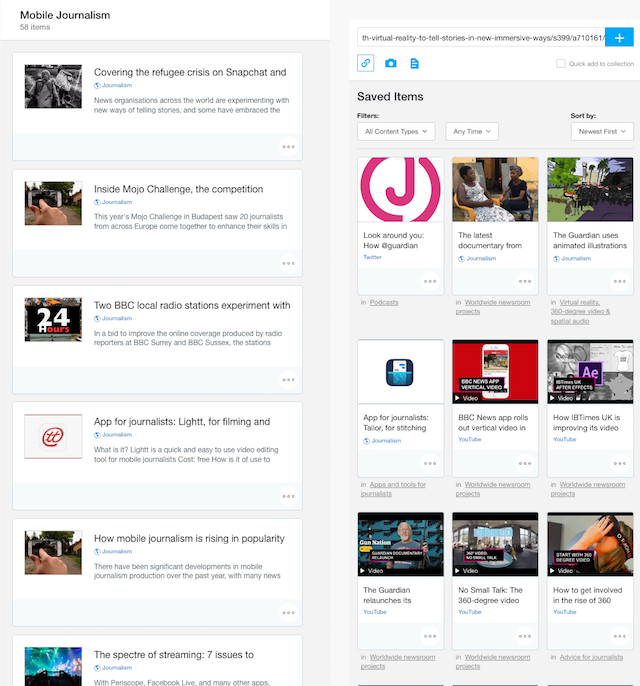Open the Newest First sort dropdown
Viewport: 640px width, 686px height.
click(x=601, y=131)
